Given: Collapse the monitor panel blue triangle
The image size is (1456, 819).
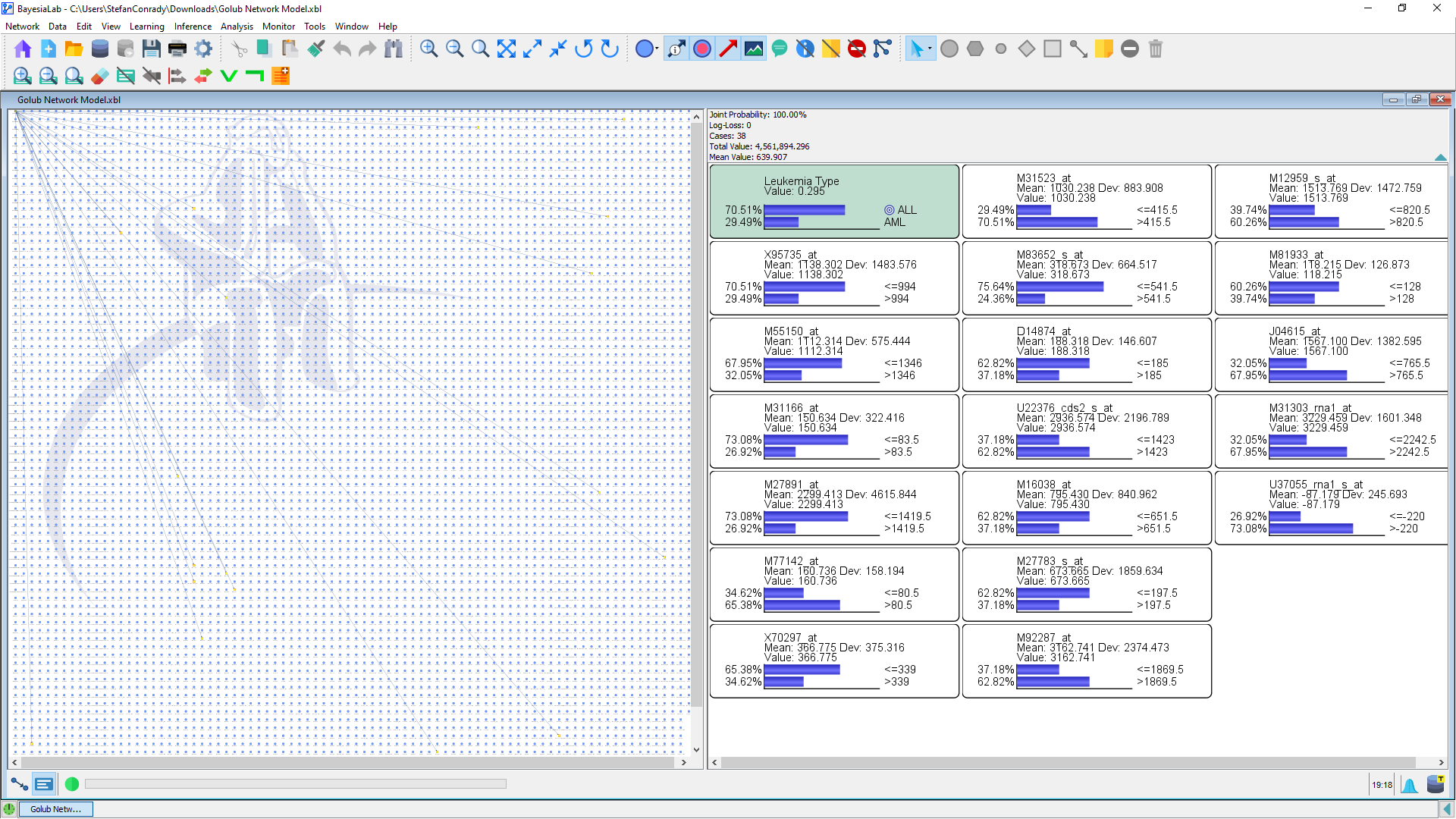Looking at the screenshot, I should point(1440,157).
